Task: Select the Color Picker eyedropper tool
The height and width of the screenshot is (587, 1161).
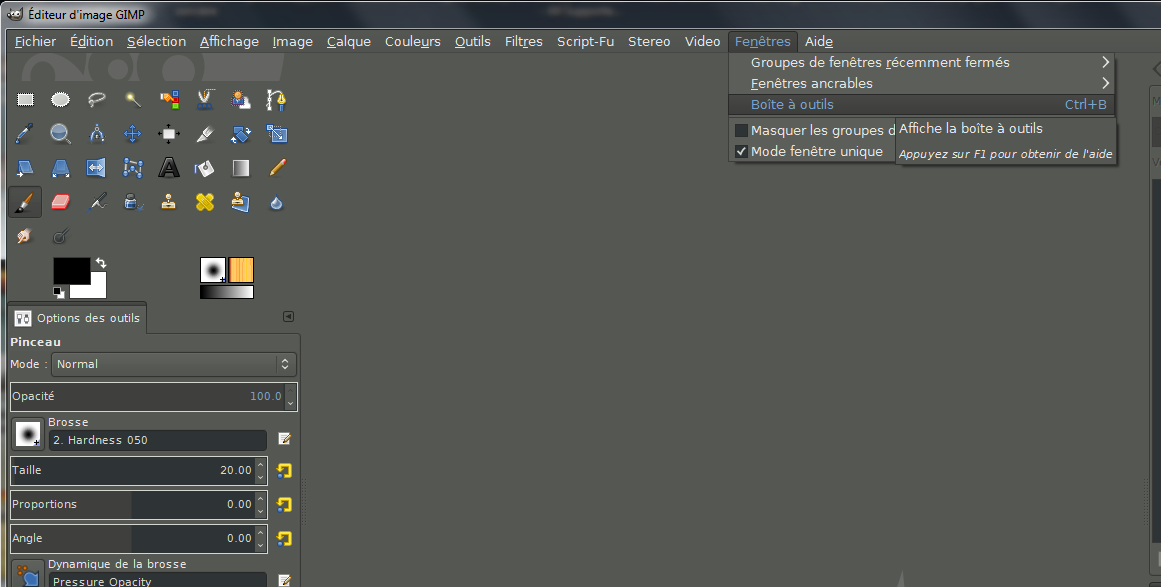Action: [25, 134]
